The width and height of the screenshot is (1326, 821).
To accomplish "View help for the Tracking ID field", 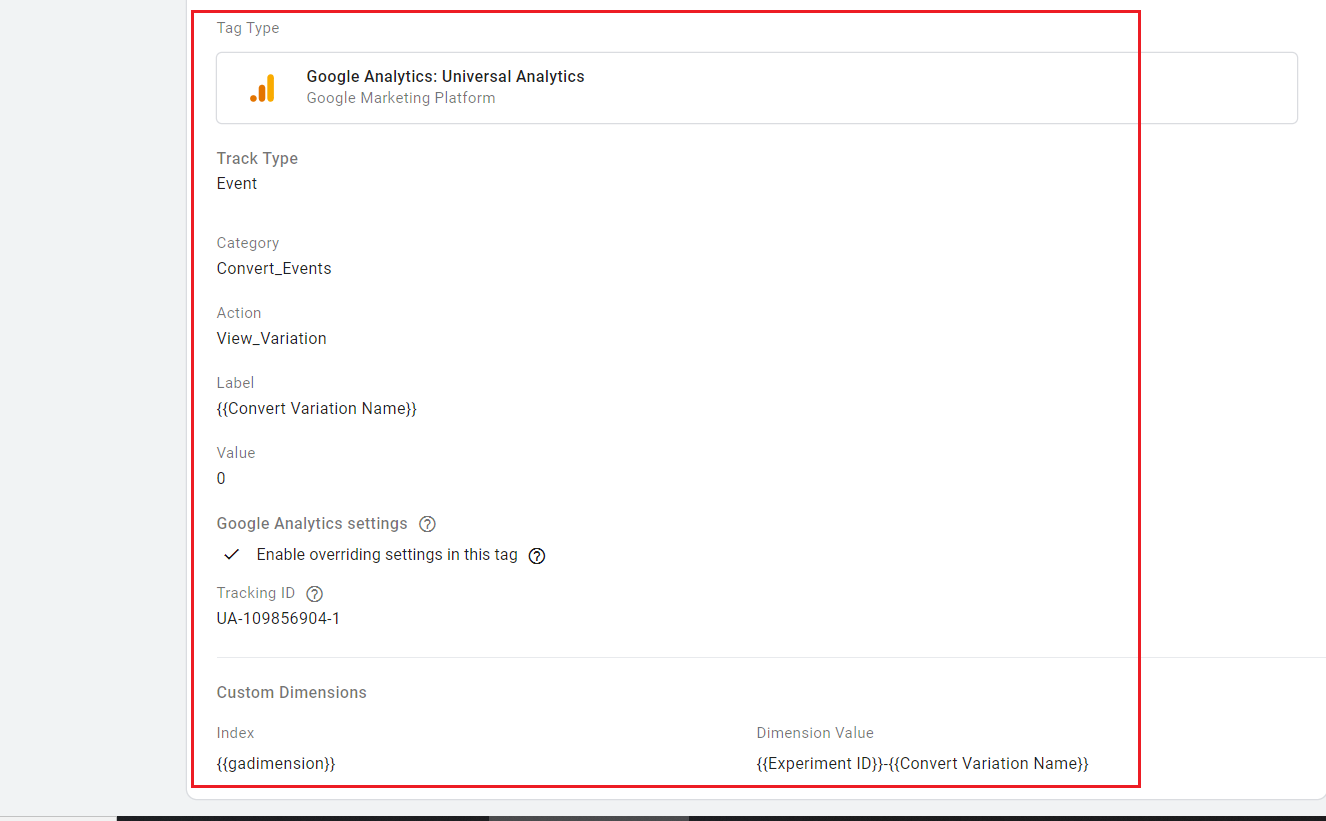I will point(314,593).
